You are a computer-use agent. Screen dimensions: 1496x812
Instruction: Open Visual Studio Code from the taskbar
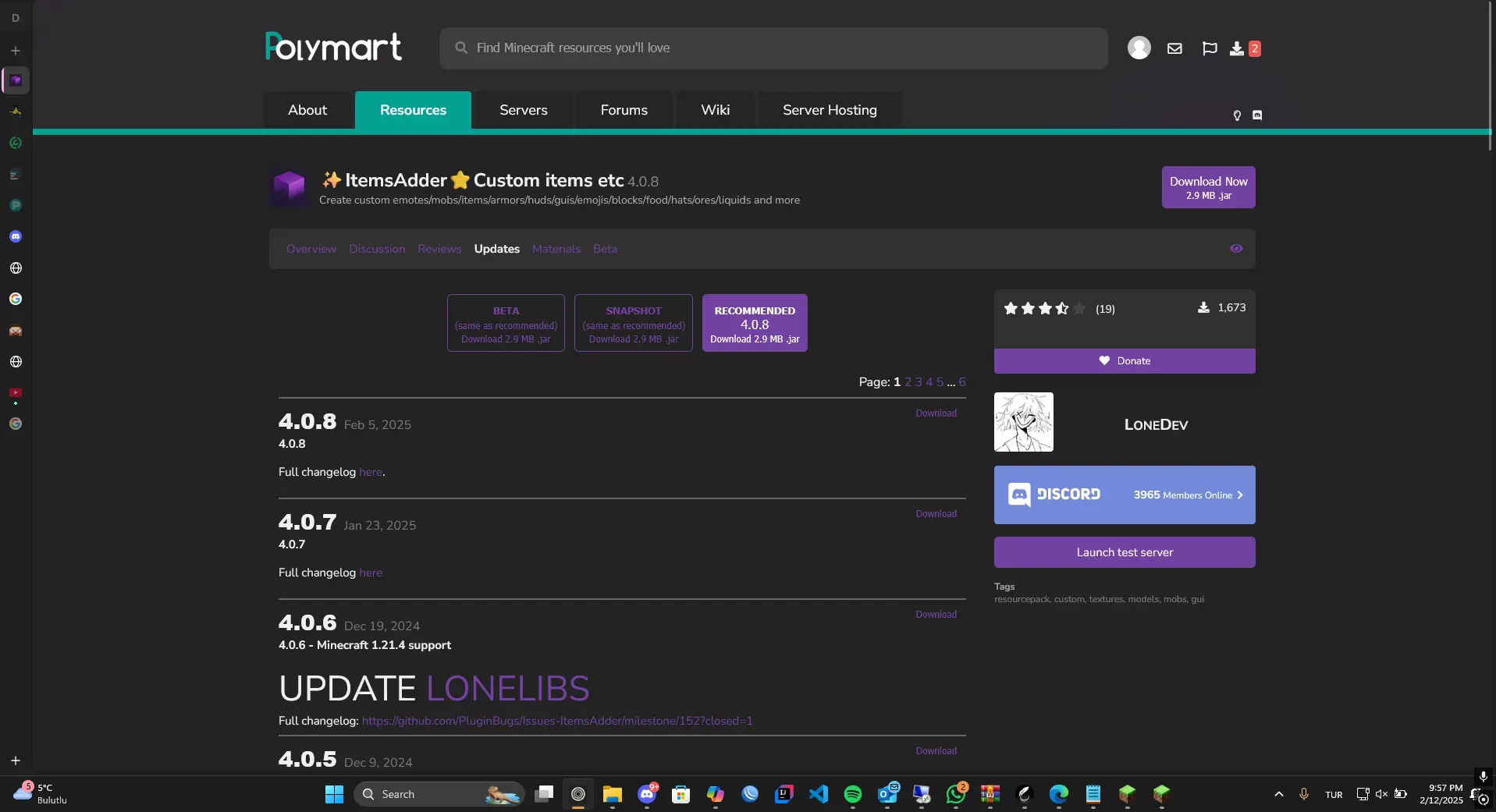pyautogui.click(x=819, y=794)
